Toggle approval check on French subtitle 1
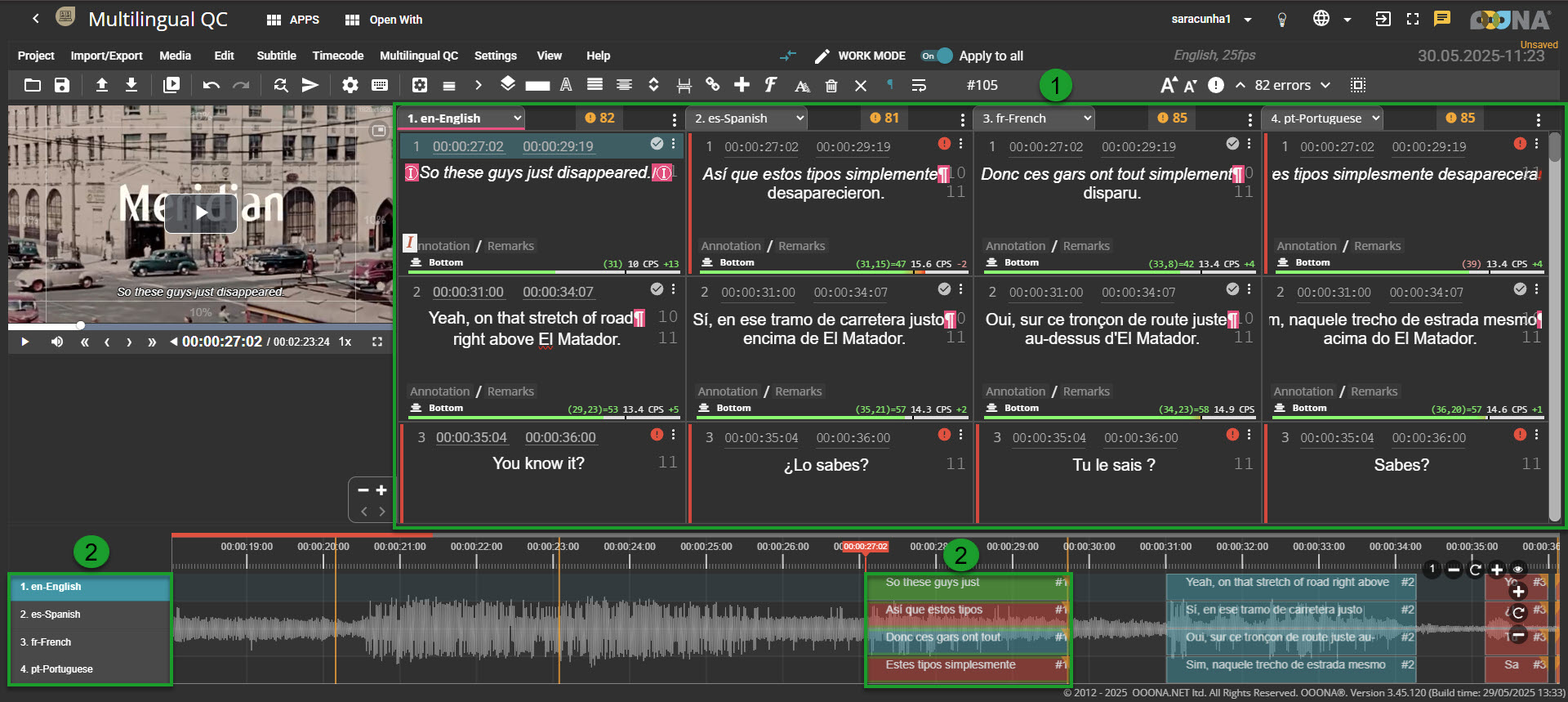The image size is (1568, 702). [x=1232, y=144]
